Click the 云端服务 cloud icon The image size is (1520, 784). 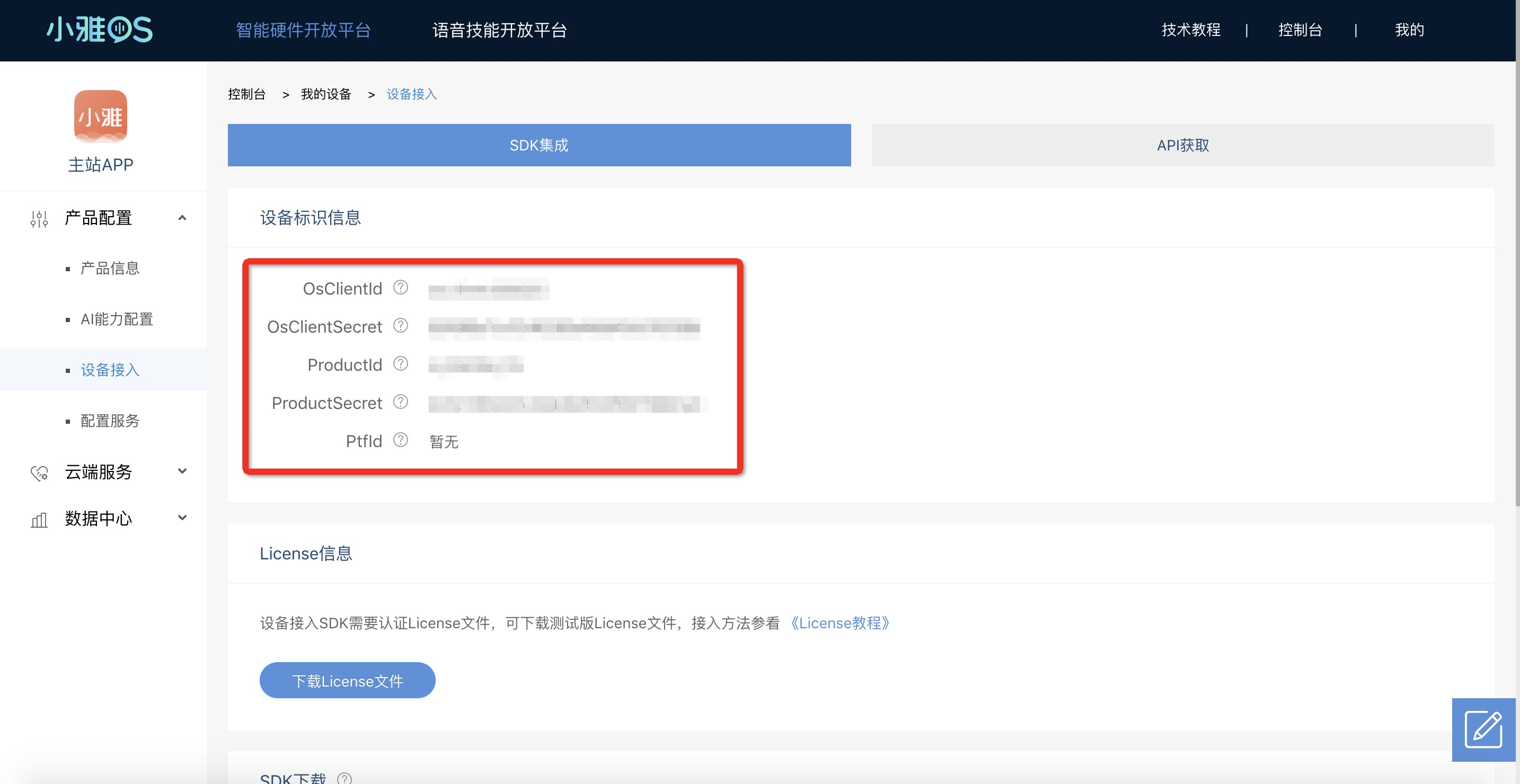[x=39, y=473]
